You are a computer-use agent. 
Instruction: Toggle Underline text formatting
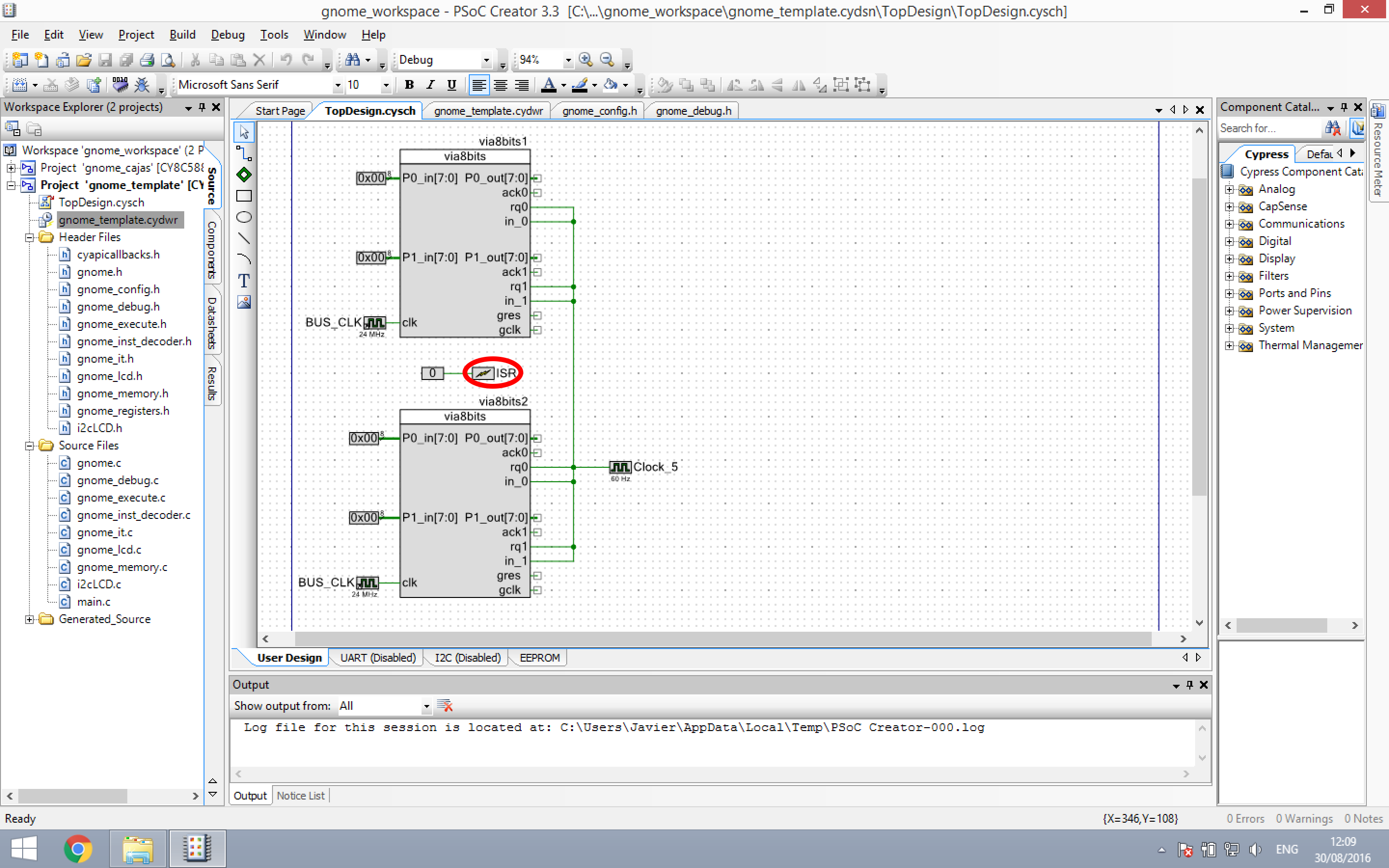(x=452, y=85)
